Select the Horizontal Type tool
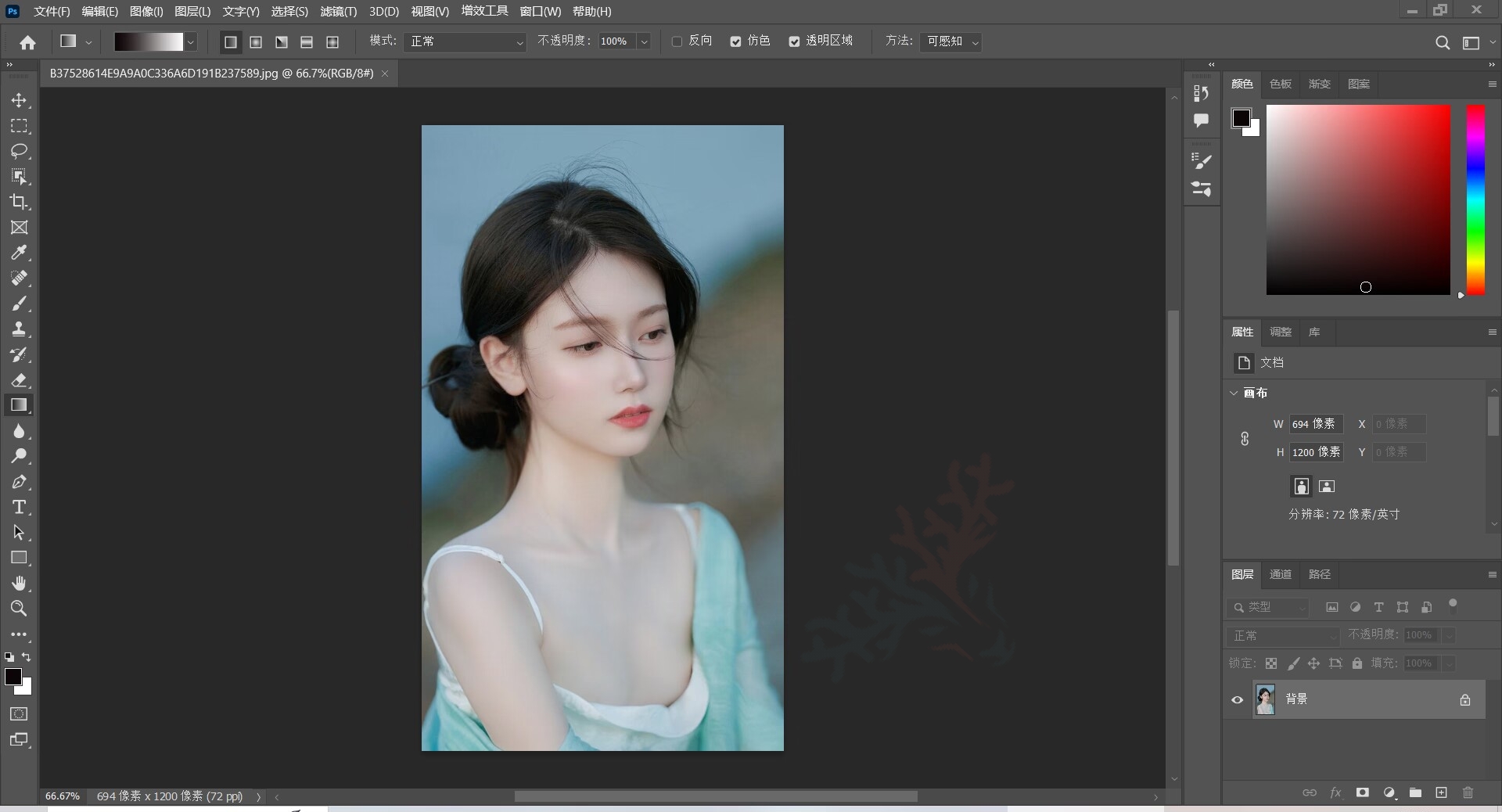Screen dimensions: 1502x812 tap(19, 507)
